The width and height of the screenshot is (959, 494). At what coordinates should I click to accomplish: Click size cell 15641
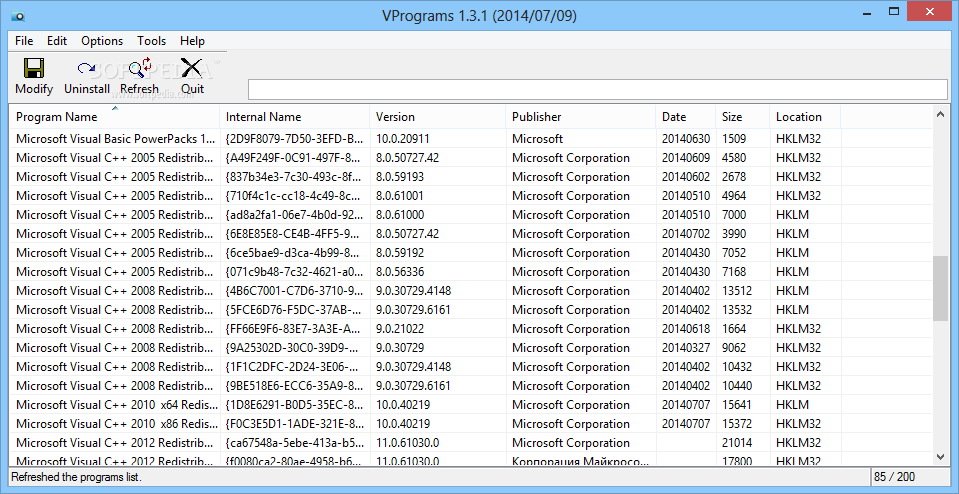pyautogui.click(x=737, y=404)
